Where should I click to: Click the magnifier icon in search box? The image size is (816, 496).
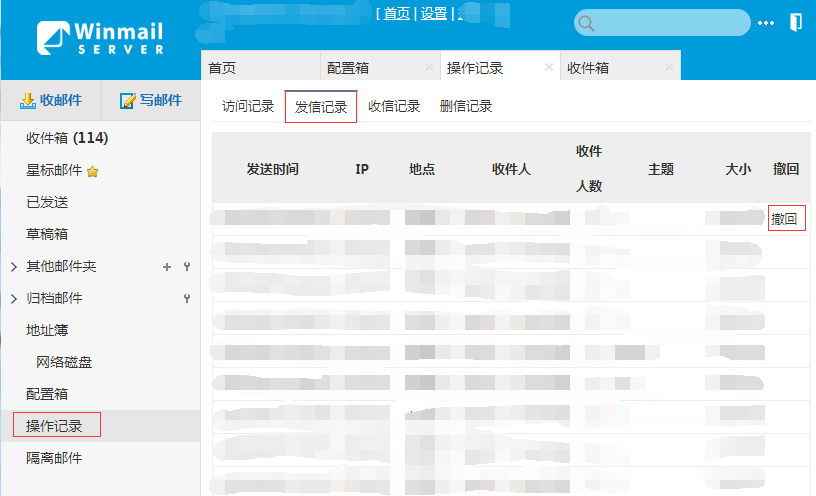(x=586, y=23)
